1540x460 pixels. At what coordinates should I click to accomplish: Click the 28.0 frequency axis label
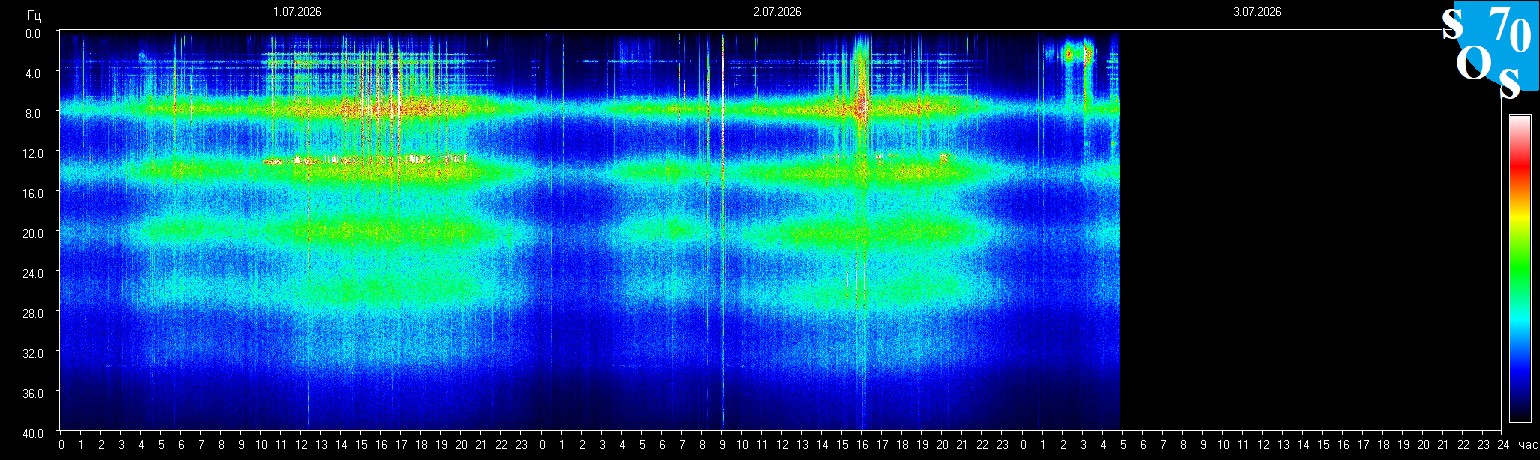(32, 313)
